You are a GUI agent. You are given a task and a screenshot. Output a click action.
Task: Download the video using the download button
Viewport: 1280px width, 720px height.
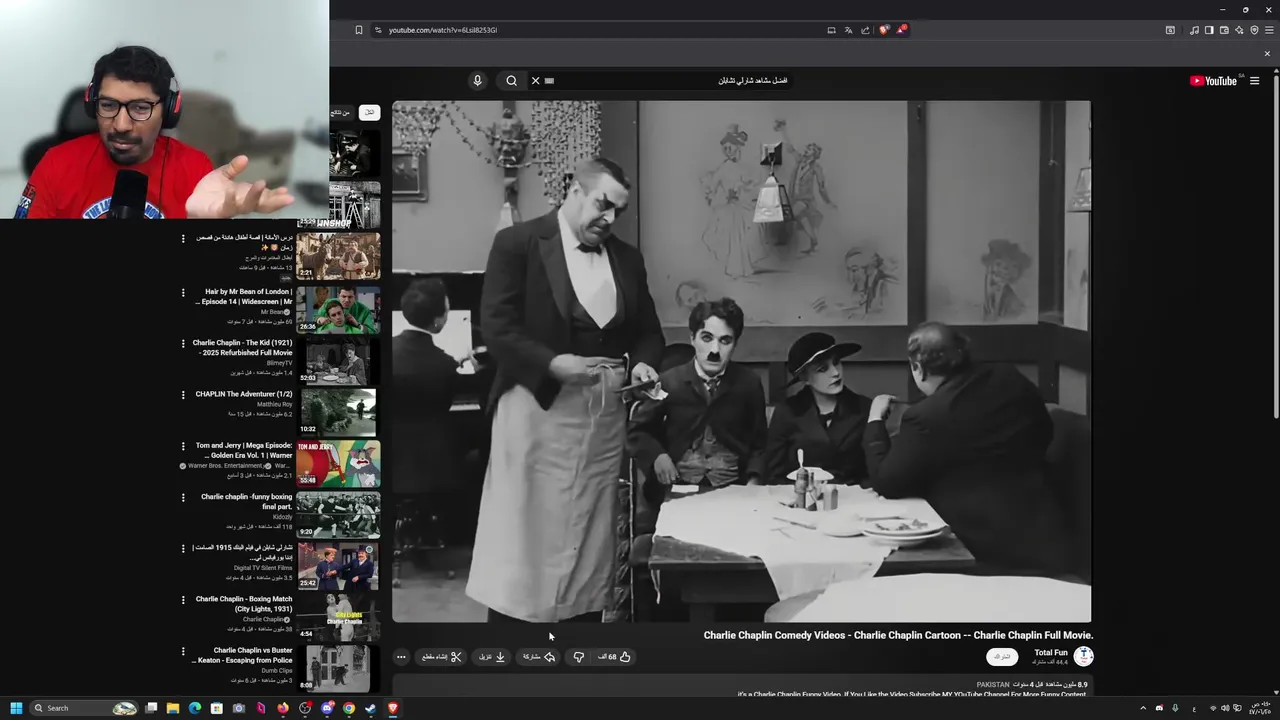coord(492,657)
